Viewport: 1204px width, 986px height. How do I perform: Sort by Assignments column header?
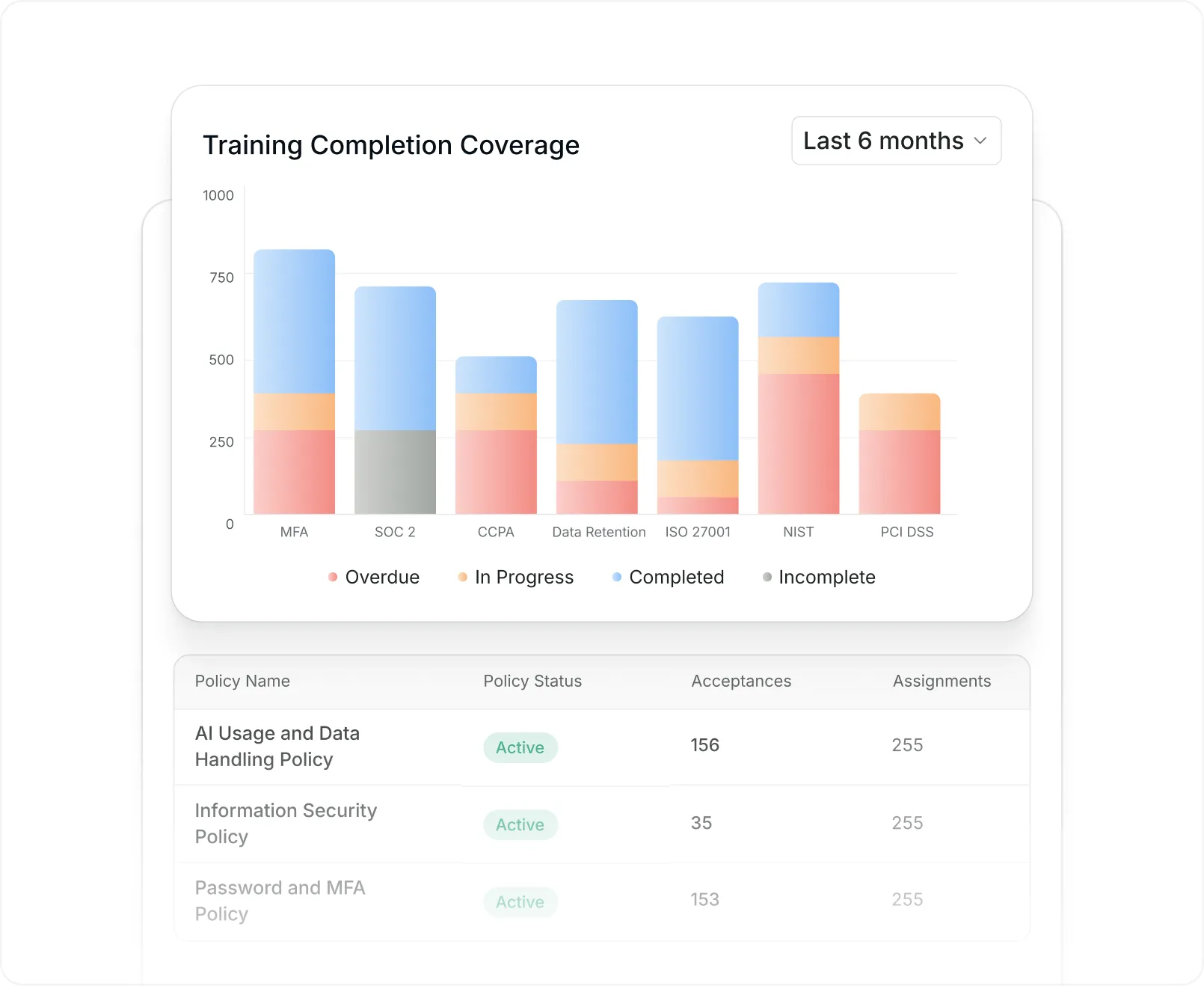tap(942, 681)
